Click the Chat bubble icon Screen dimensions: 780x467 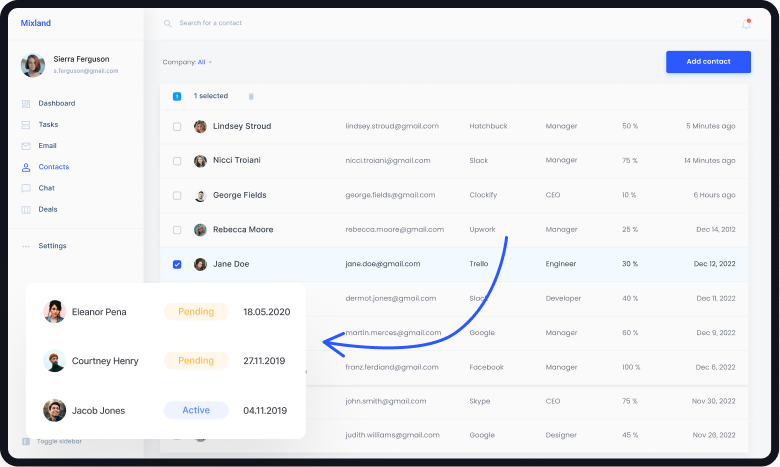click(x=26, y=188)
